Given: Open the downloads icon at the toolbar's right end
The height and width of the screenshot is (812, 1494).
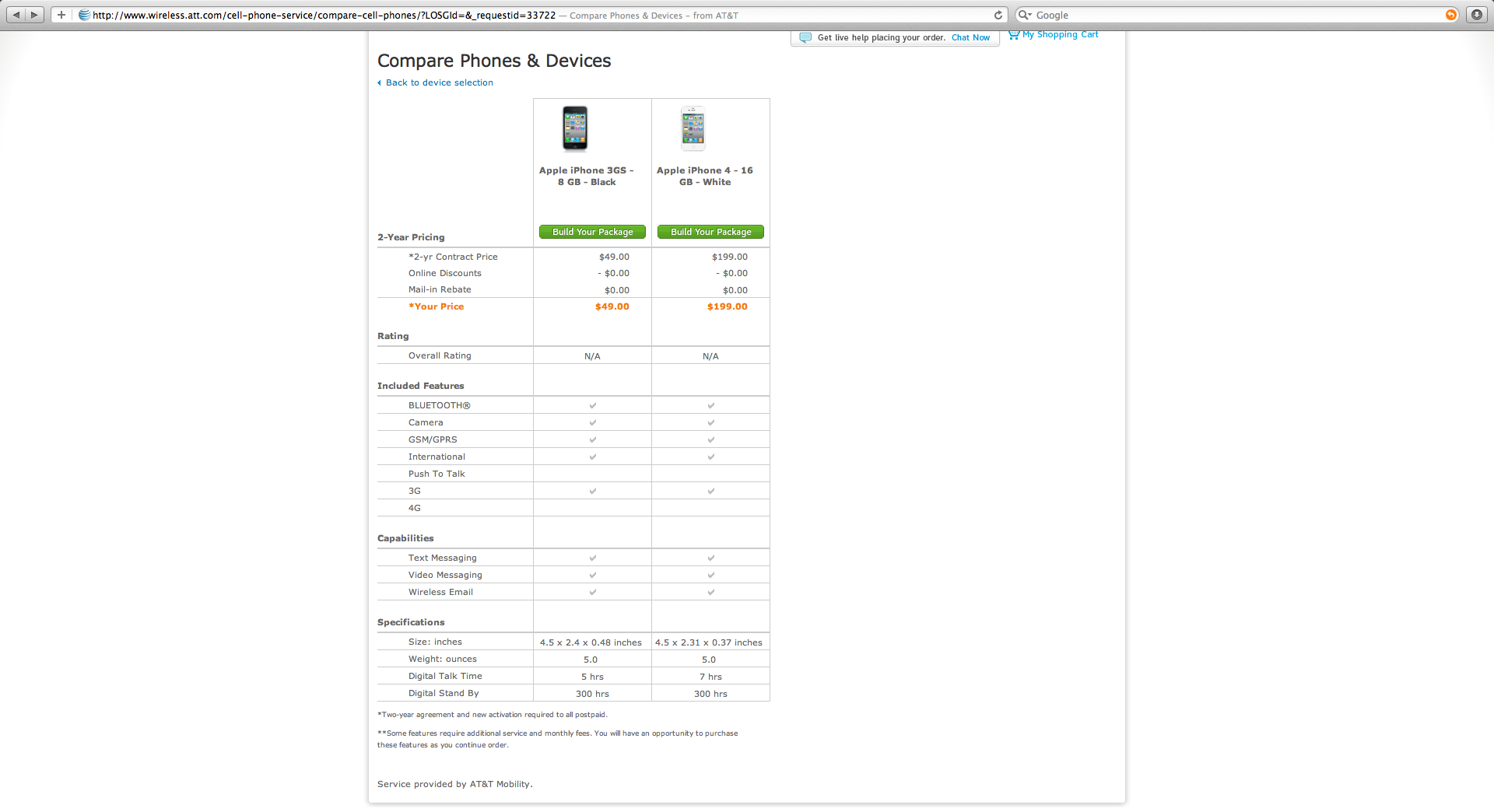Looking at the screenshot, I should click(x=1476, y=15).
